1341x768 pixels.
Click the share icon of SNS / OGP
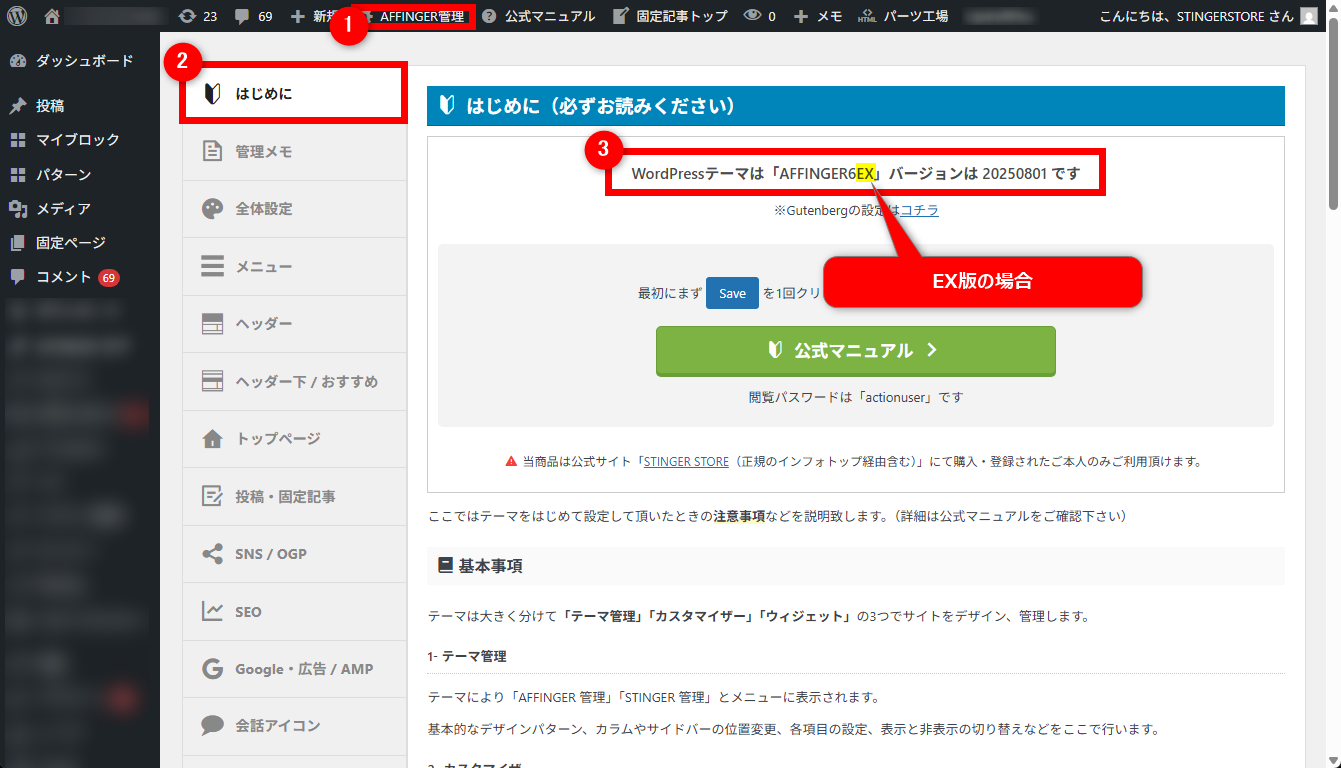pyautogui.click(x=212, y=554)
